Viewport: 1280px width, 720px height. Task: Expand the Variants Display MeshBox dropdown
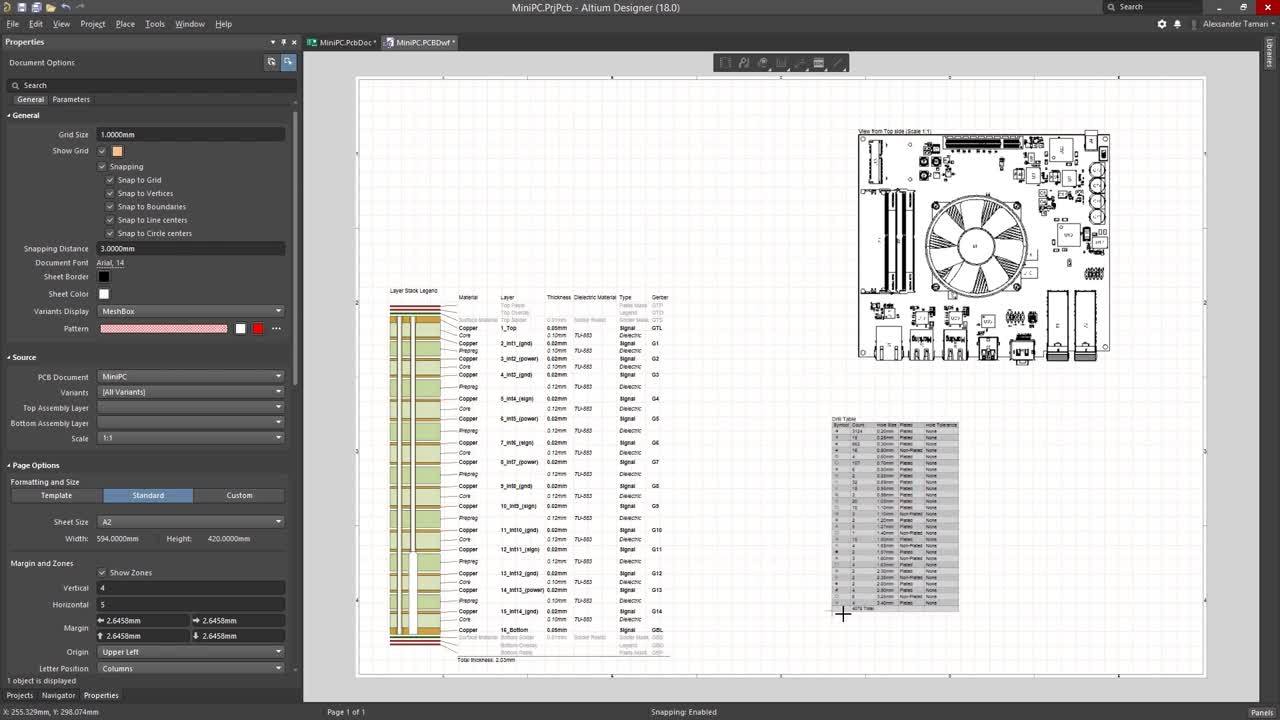coord(190,311)
